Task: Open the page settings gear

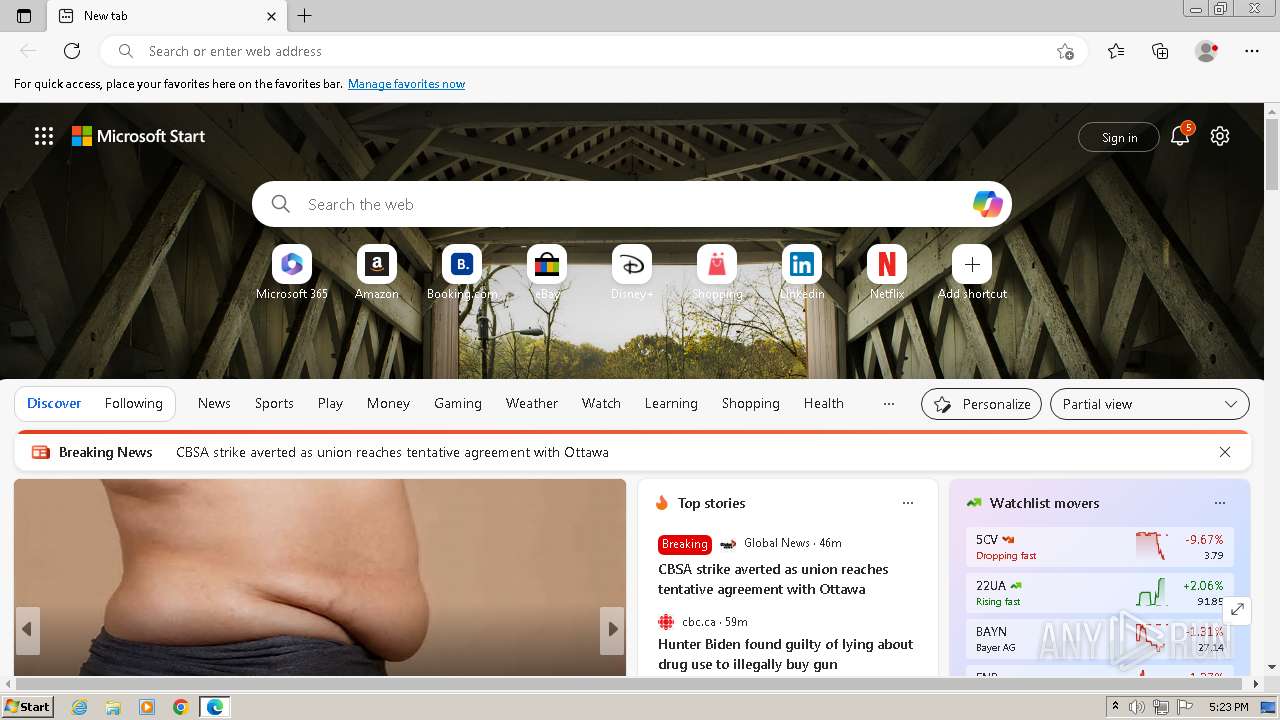Action: (x=1220, y=136)
